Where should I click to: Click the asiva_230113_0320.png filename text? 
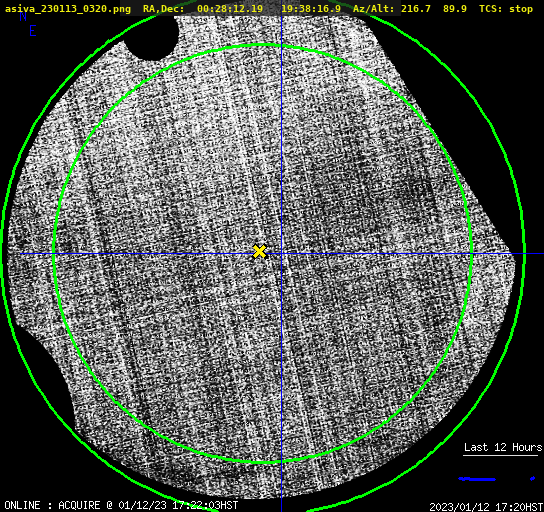tap(68, 9)
